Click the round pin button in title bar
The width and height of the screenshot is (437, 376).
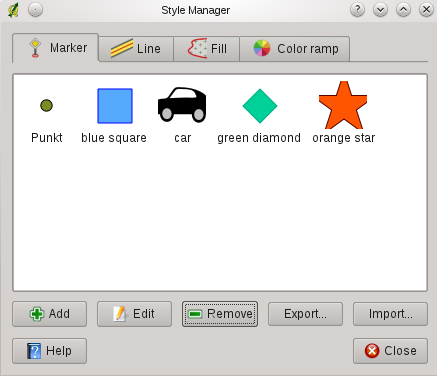click(35, 10)
